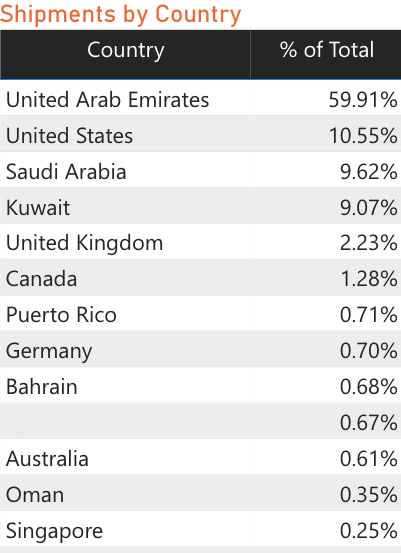
Task: Choose the United Kingdom row
Action: 200,243
